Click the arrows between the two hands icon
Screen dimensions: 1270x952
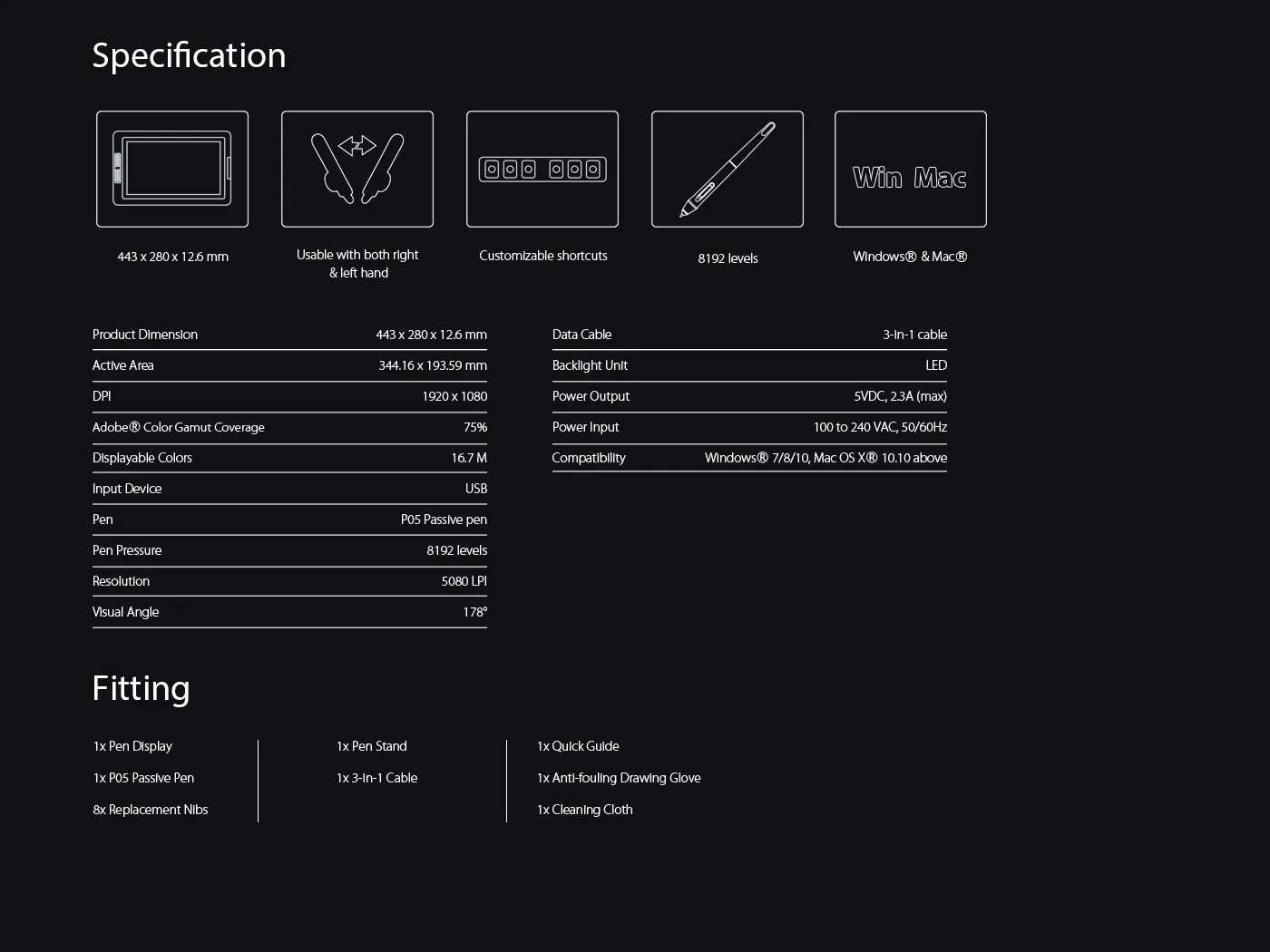(x=357, y=147)
